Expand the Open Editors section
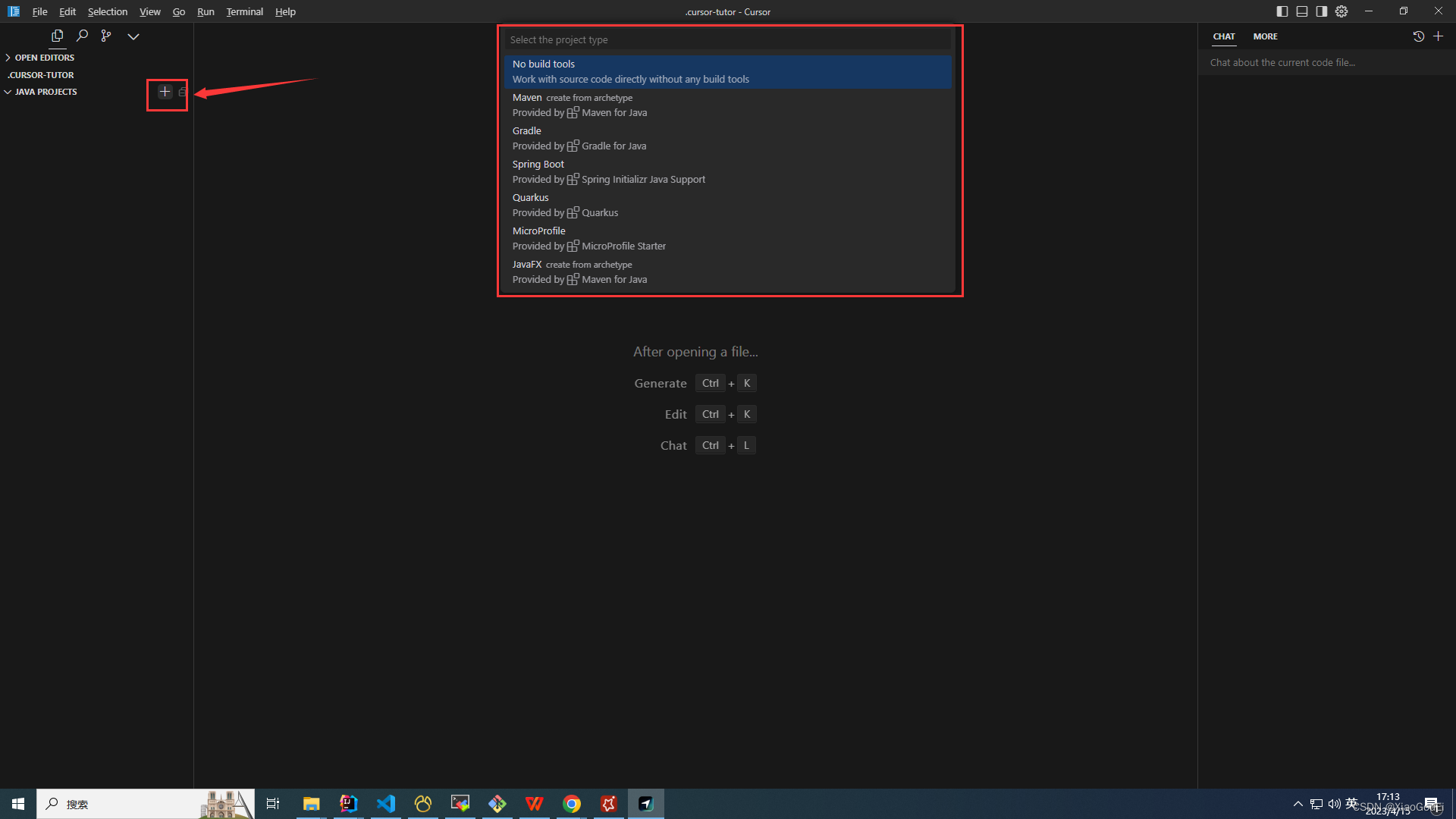 coord(44,58)
